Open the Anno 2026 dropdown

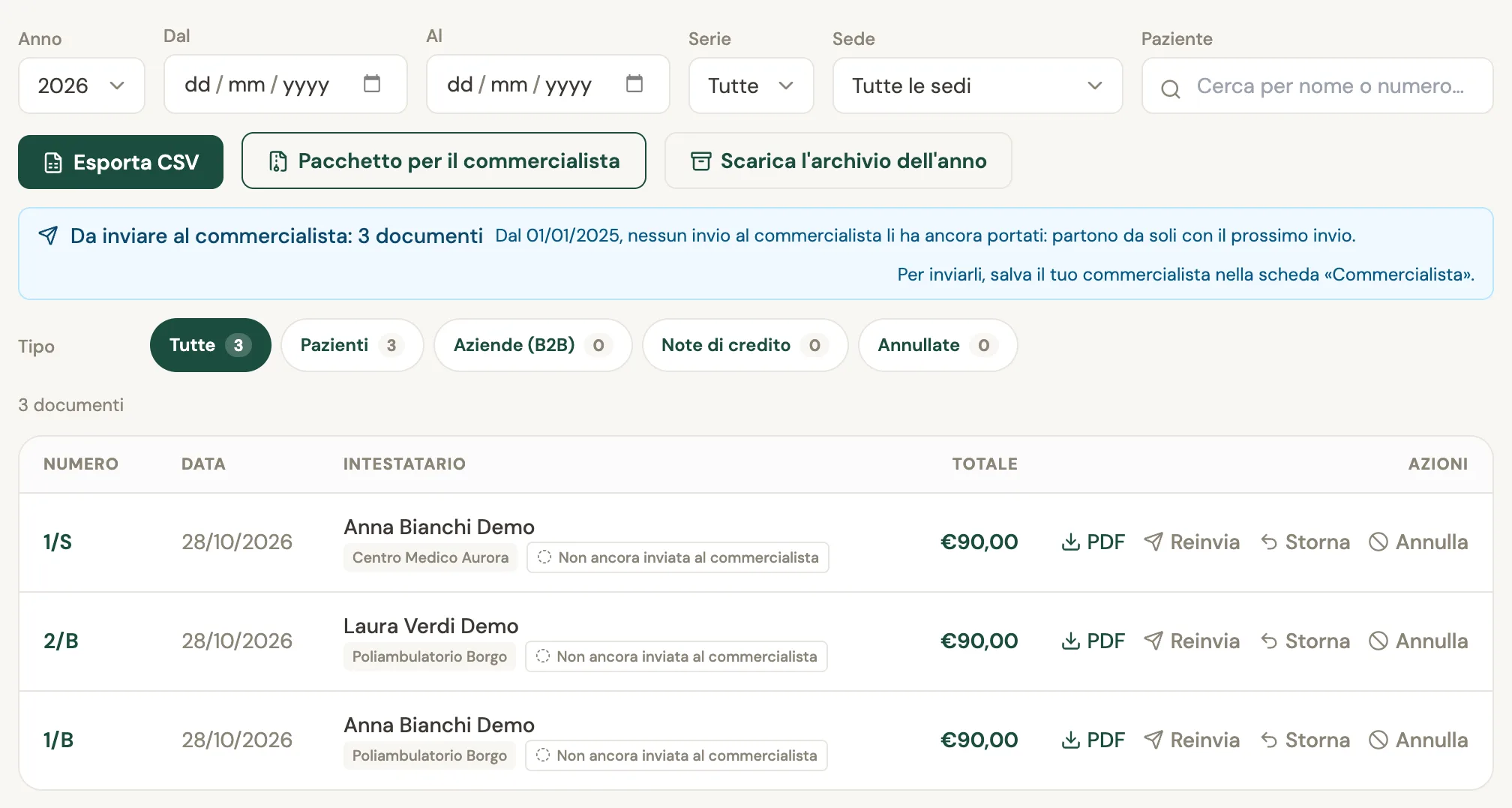tap(82, 86)
